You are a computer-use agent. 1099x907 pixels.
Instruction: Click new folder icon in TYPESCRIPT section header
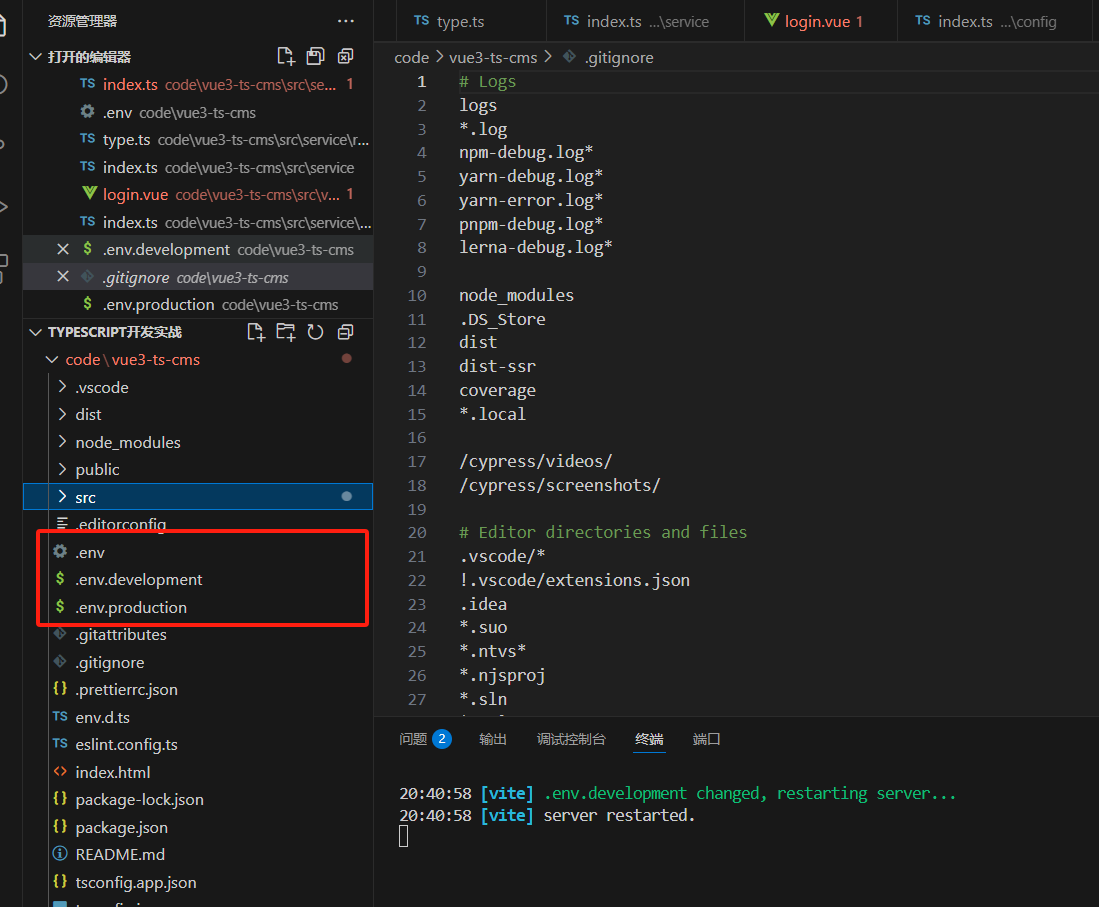point(285,332)
